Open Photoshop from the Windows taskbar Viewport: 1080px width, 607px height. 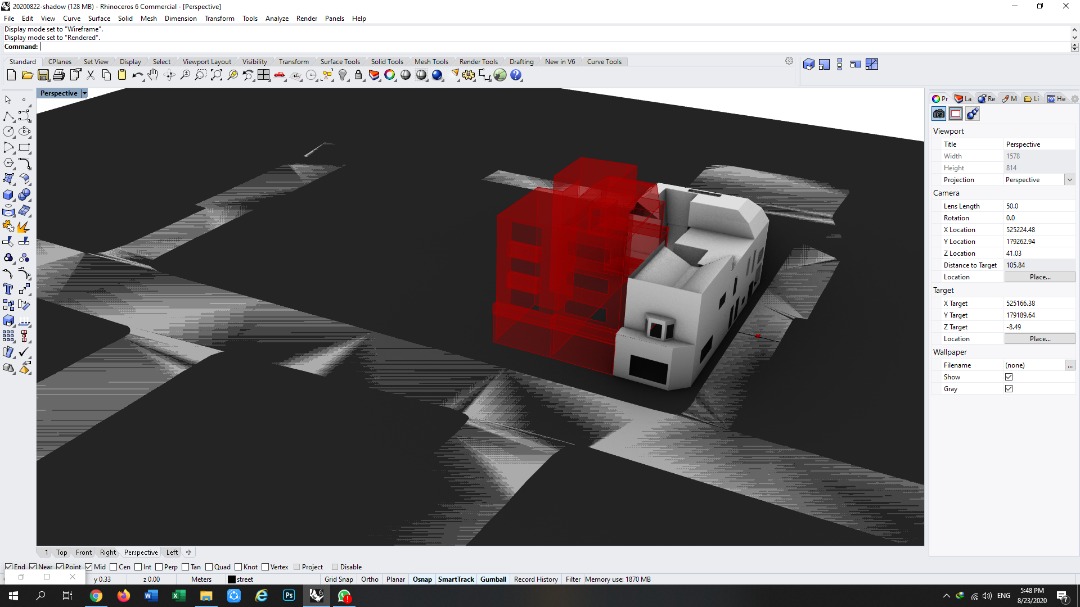click(289, 595)
